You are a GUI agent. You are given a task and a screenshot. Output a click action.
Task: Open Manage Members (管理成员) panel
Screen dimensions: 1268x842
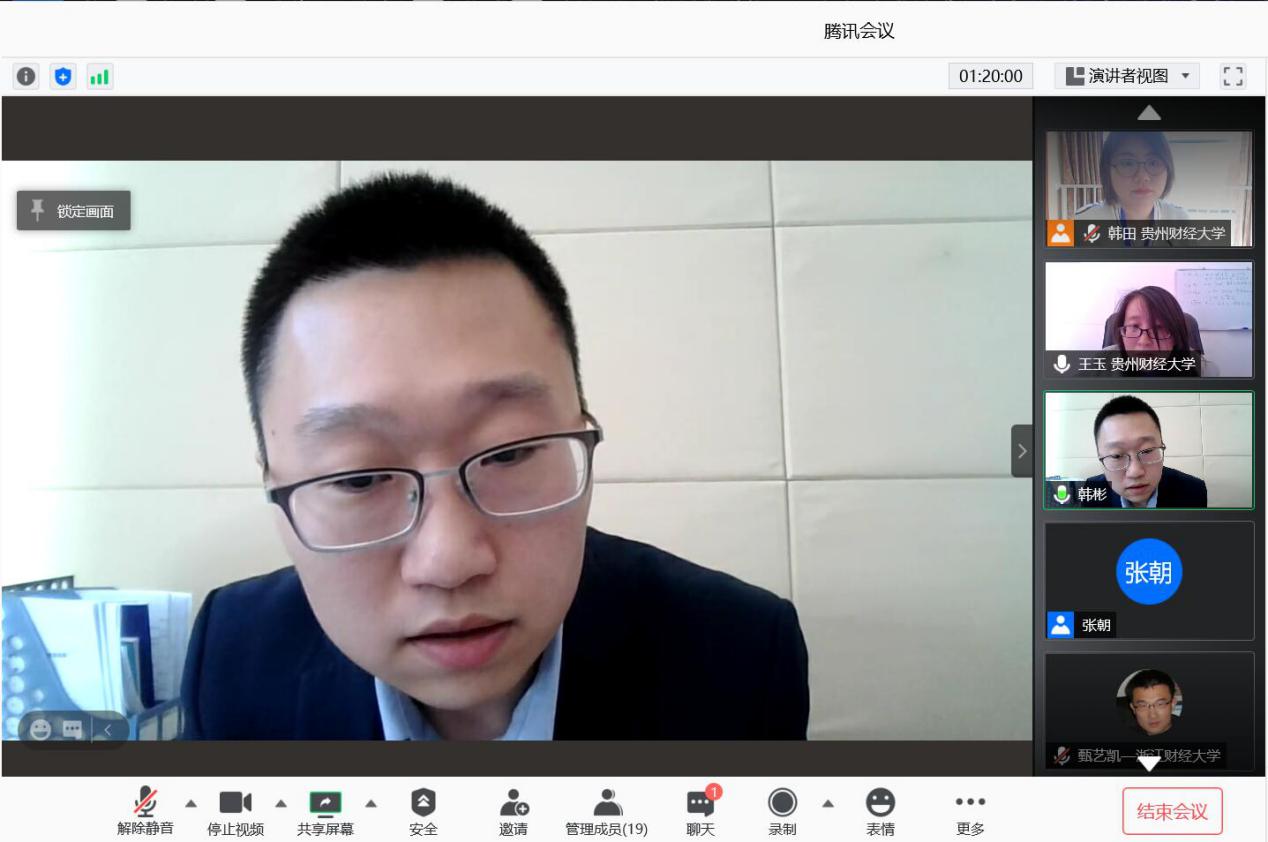pos(606,810)
